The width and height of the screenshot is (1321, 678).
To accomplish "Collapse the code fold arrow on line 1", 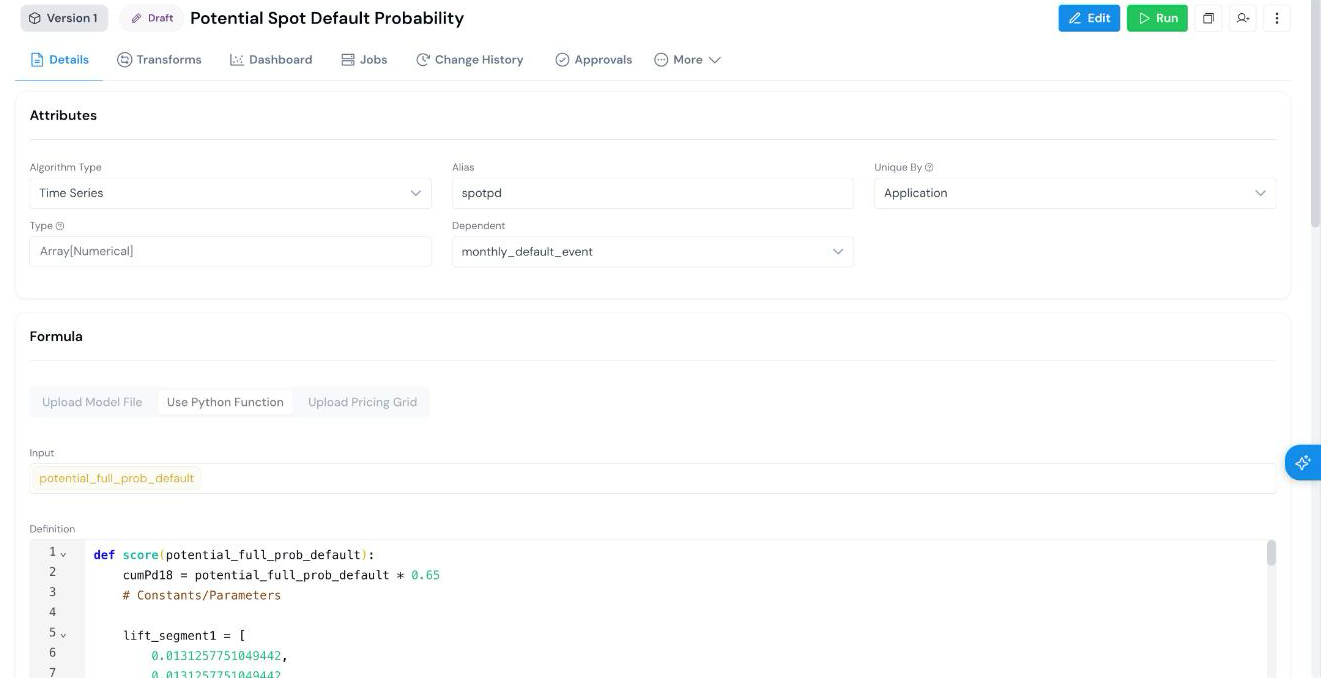I will (x=63, y=554).
